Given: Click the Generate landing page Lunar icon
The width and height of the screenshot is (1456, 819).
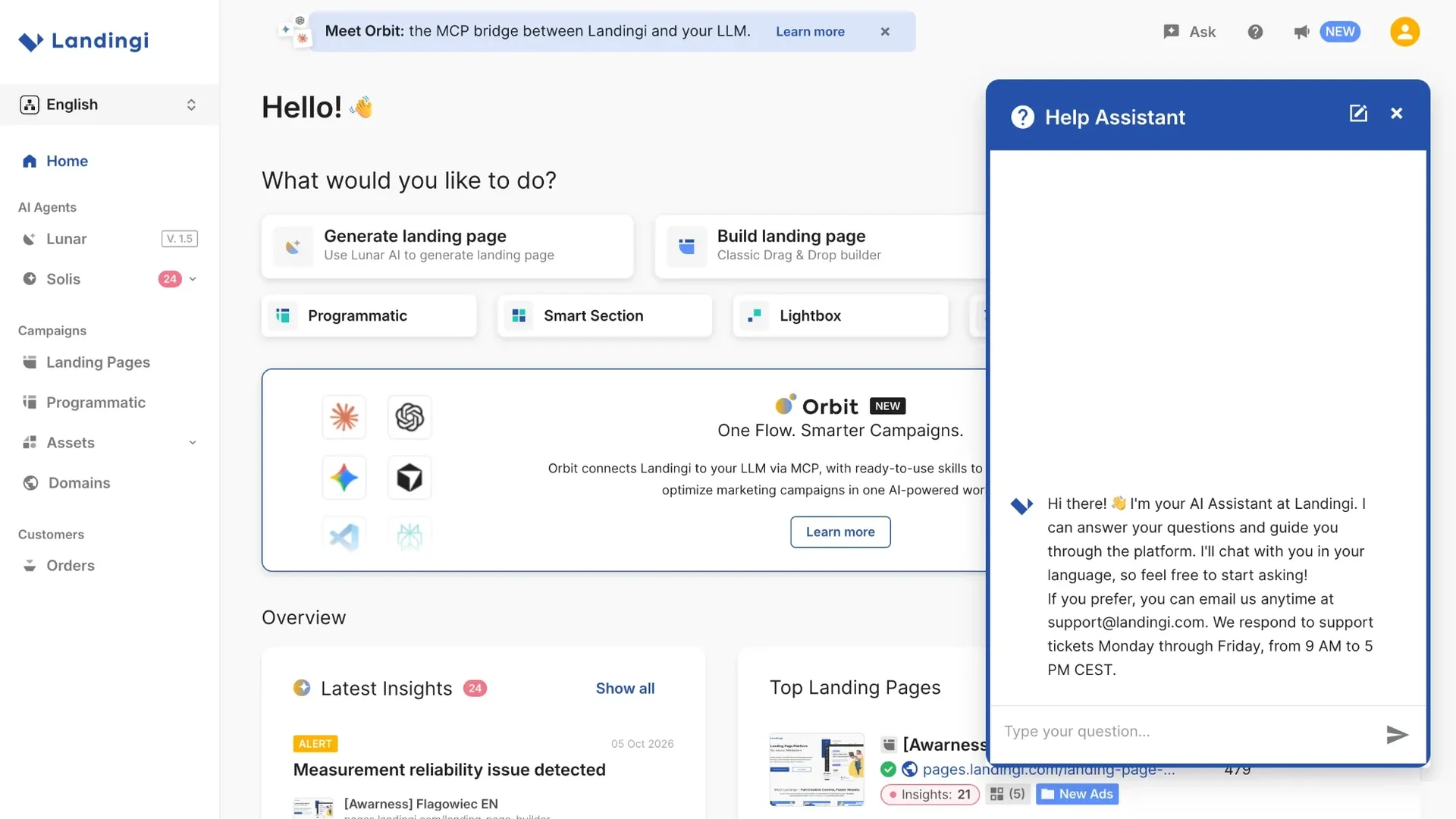Looking at the screenshot, I should [293, 246].
